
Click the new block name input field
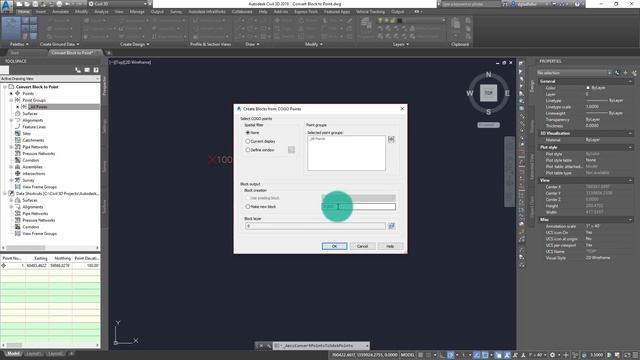pos(359,207)
